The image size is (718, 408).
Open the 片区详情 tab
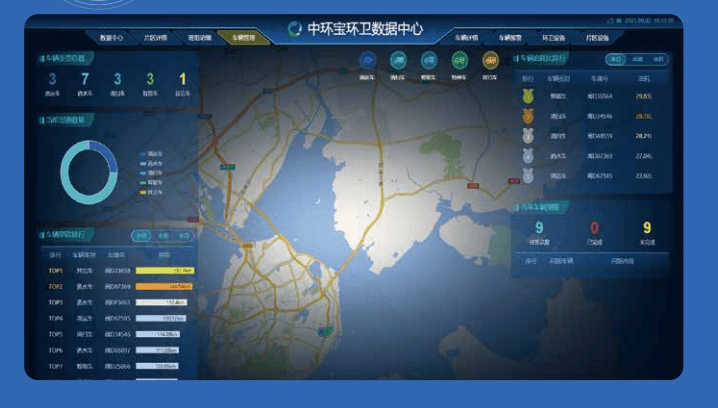point(155,38)
